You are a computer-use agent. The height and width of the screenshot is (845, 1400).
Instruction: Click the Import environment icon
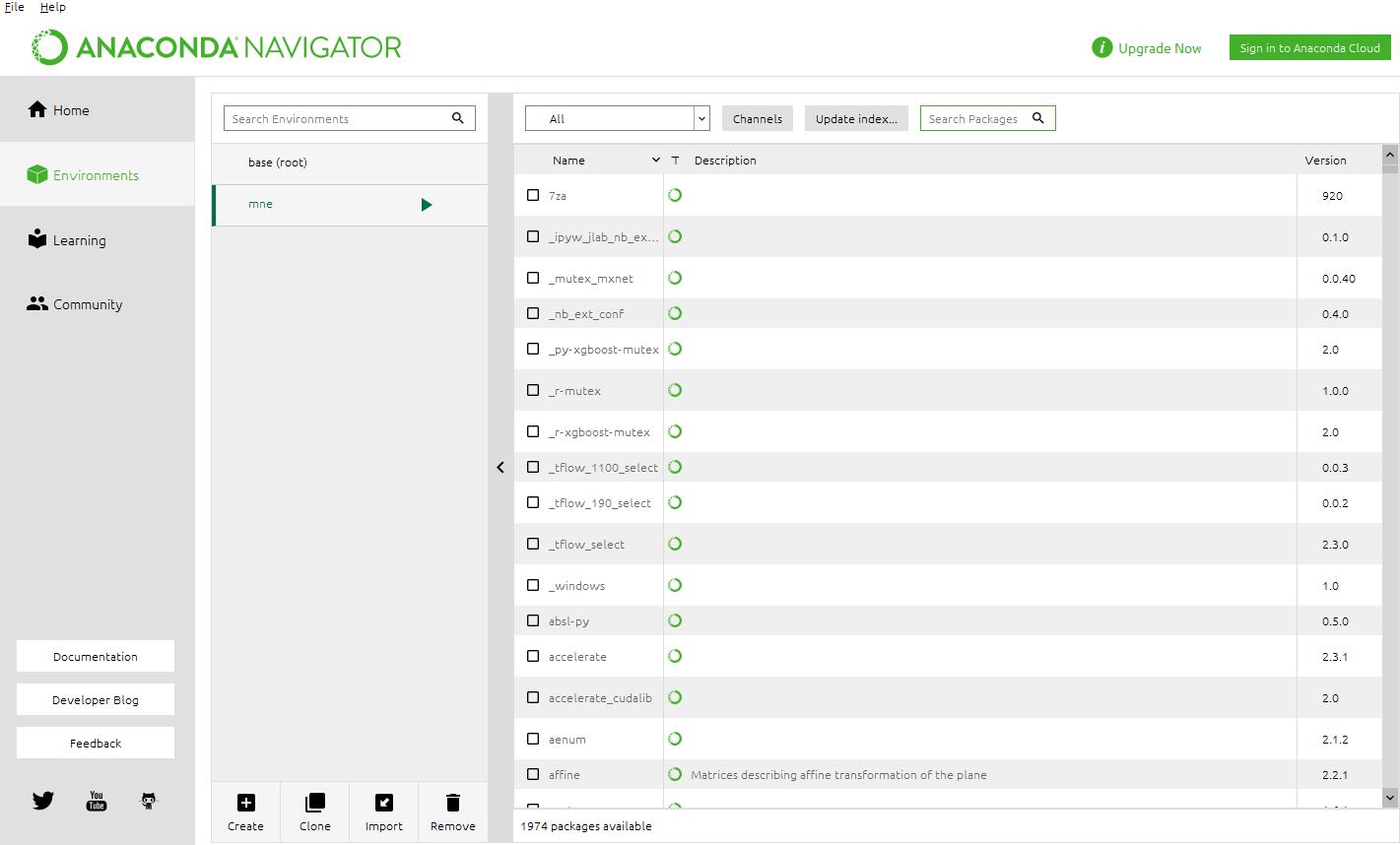tap(384, 803)
